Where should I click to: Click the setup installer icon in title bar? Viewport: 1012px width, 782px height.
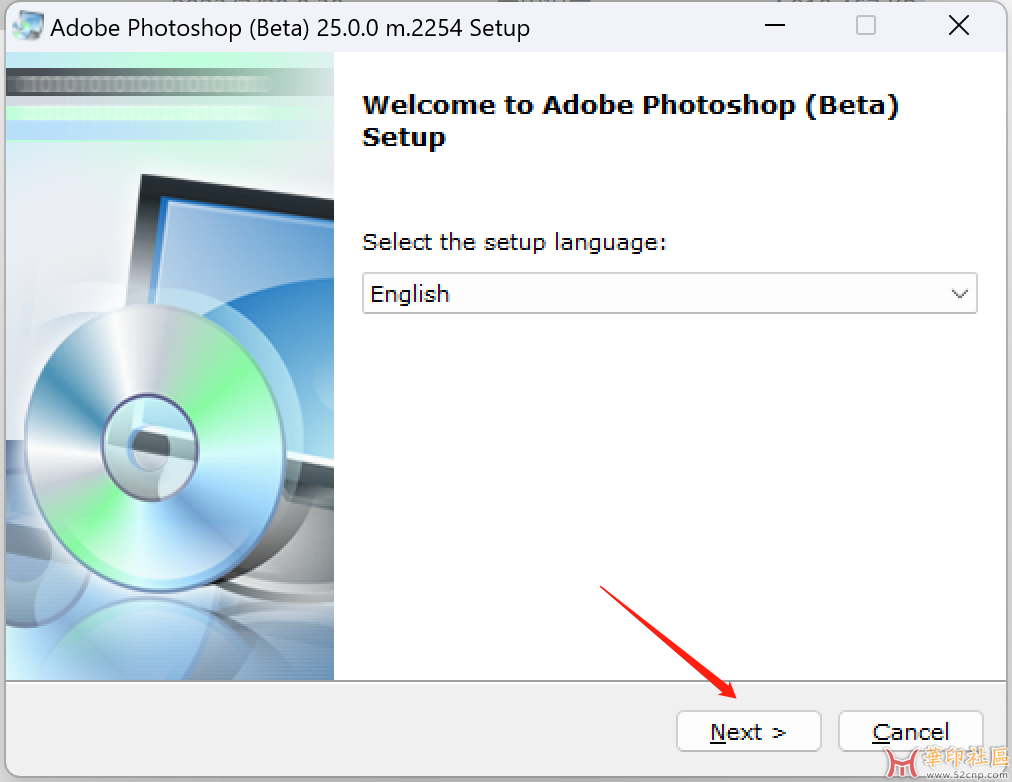[x=27, y=27]
